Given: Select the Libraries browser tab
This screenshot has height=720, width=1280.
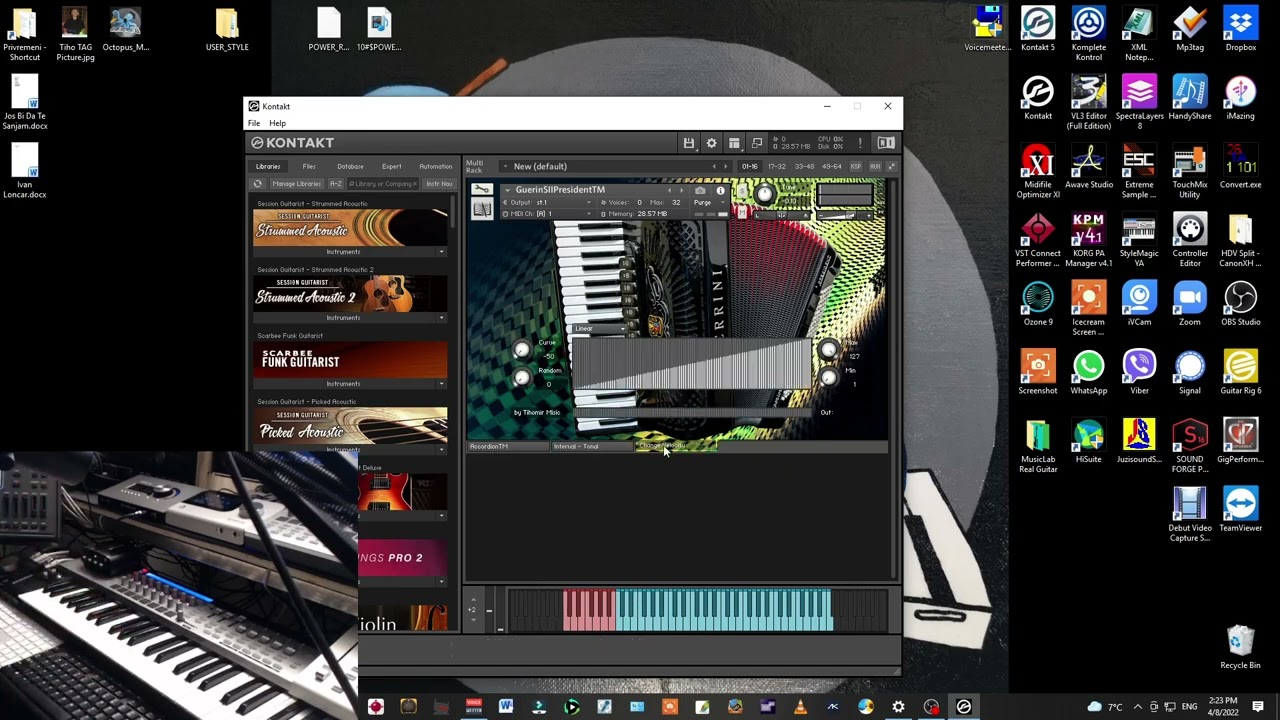Looking at the screenshot, I should (x=268, y=166).
